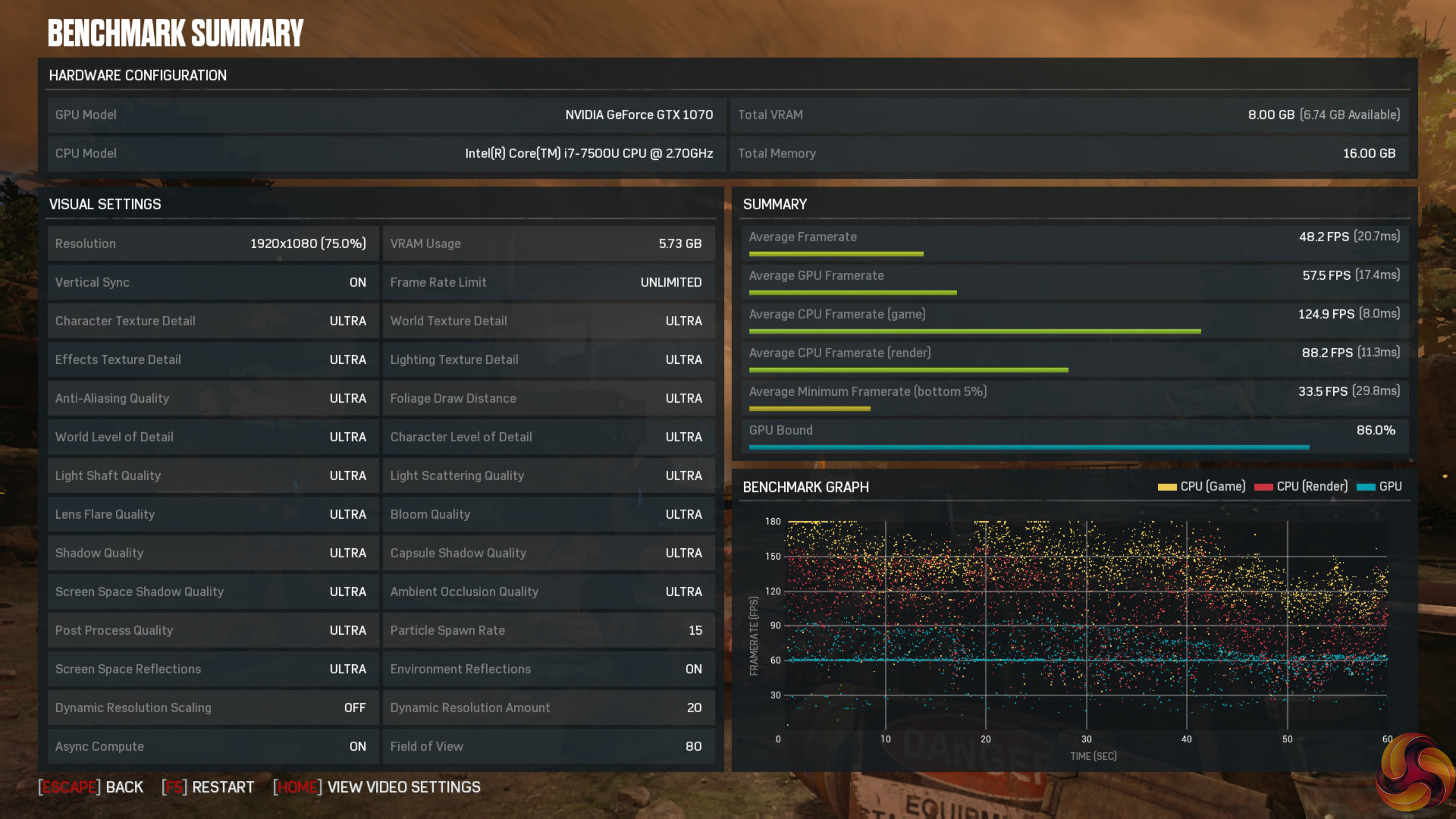The height and width of the screenshot is (819, 1456).
Task: Toggle the Async Compute ON setting
Action: (357, 747)
